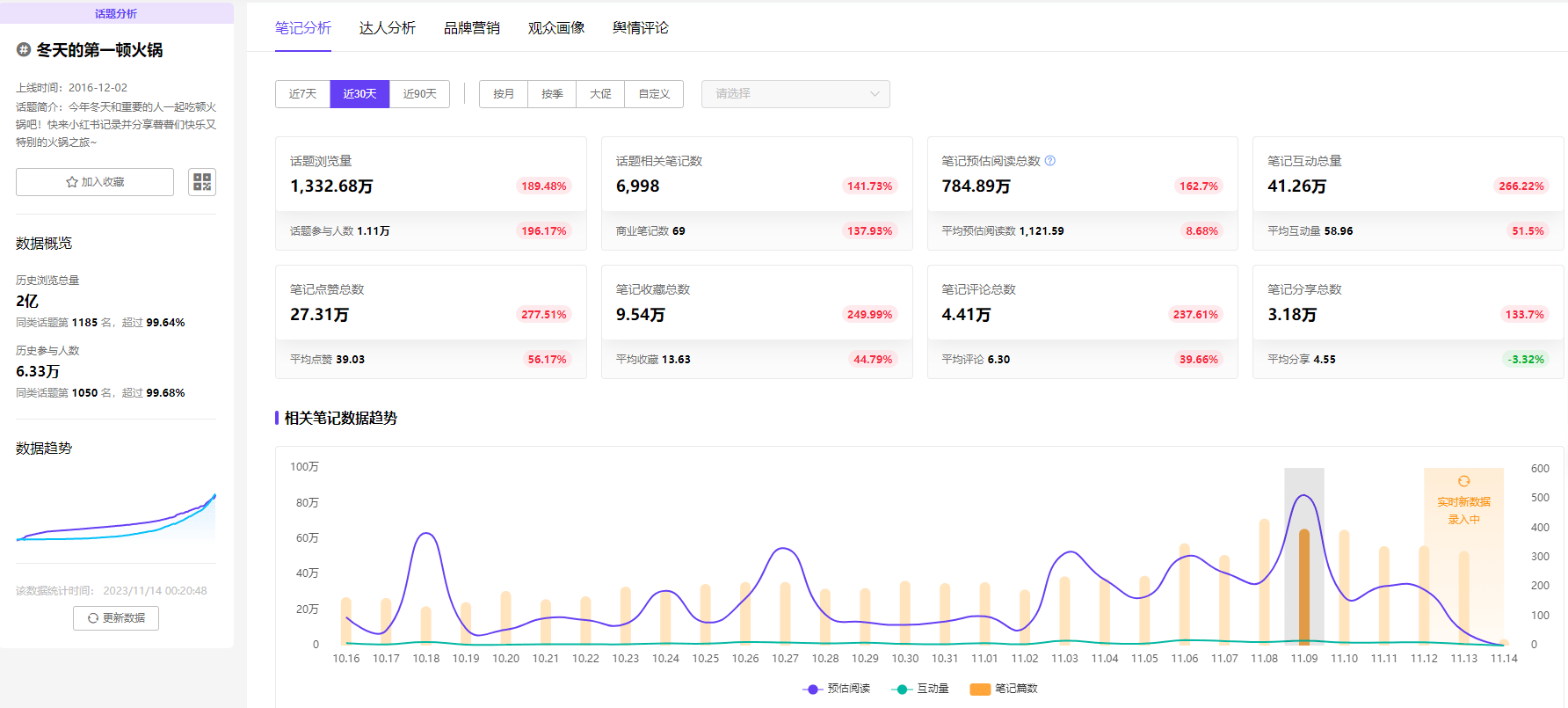Select 近7天 time range
Viewport: 1568px width, 708px height.
tap(302, 94)
